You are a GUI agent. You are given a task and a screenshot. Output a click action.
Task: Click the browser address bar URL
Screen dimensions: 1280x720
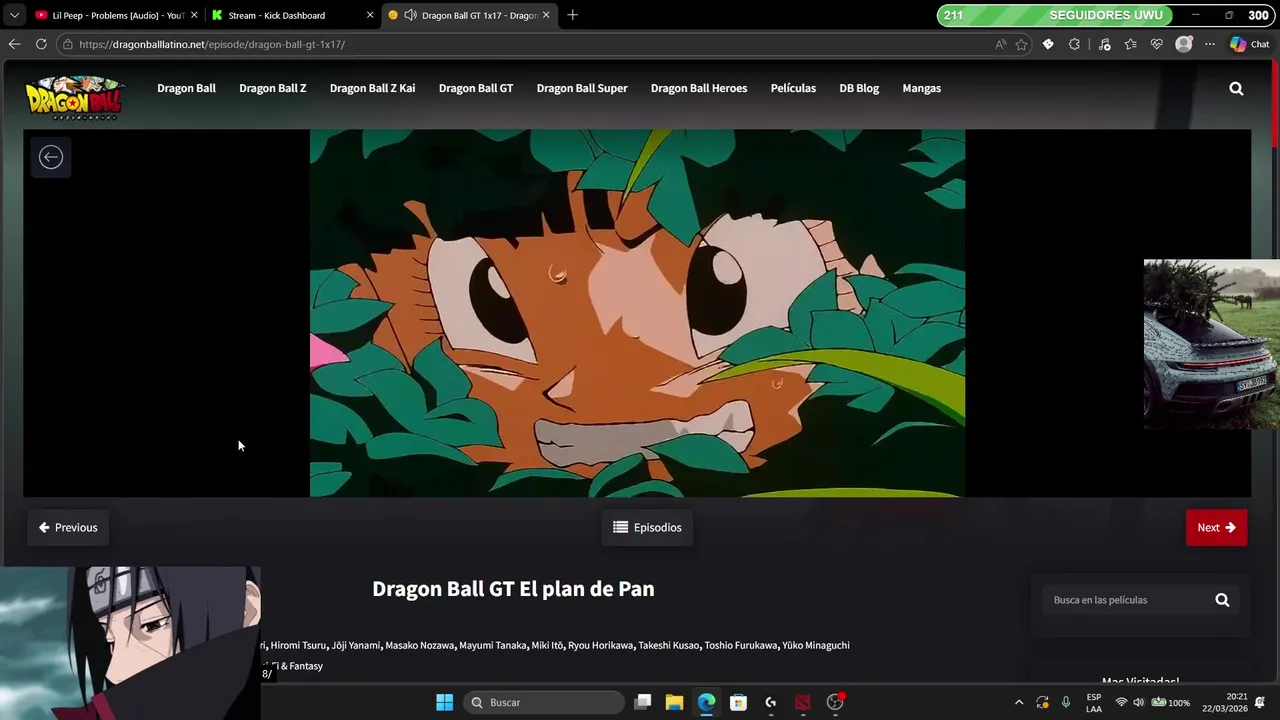point(212,44)
